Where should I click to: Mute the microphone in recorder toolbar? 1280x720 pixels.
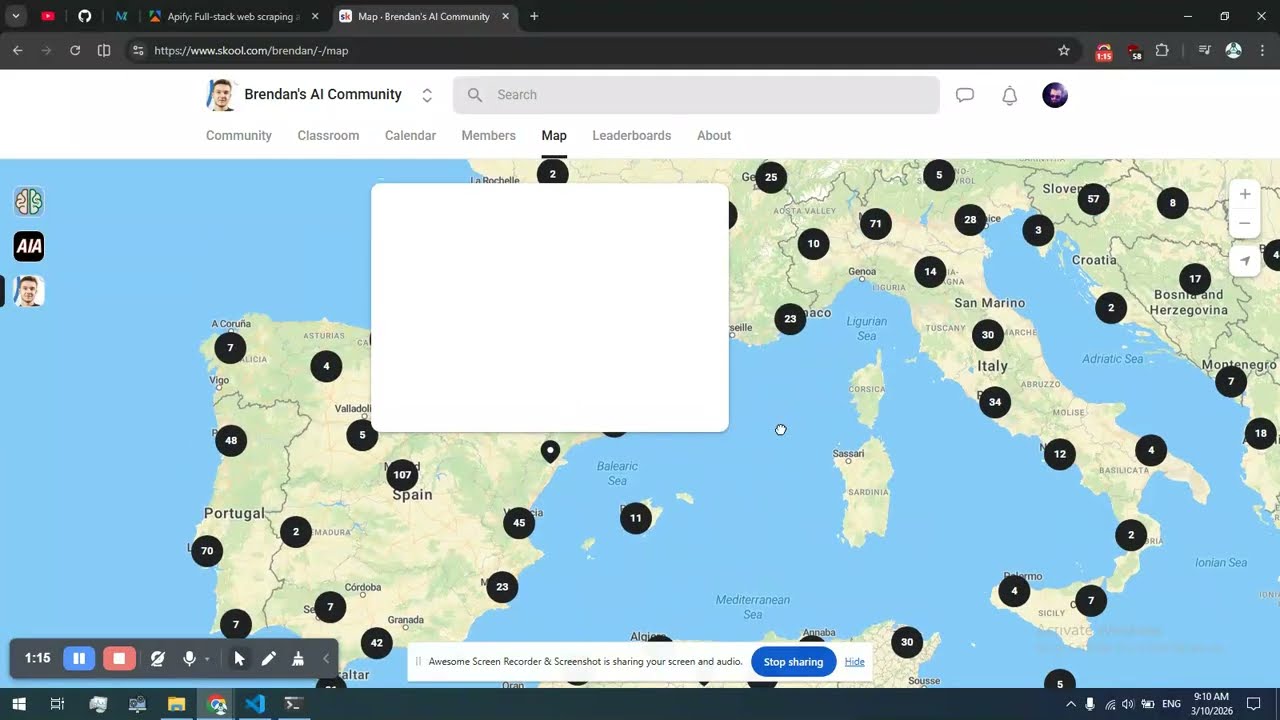[x=189, y=658]
